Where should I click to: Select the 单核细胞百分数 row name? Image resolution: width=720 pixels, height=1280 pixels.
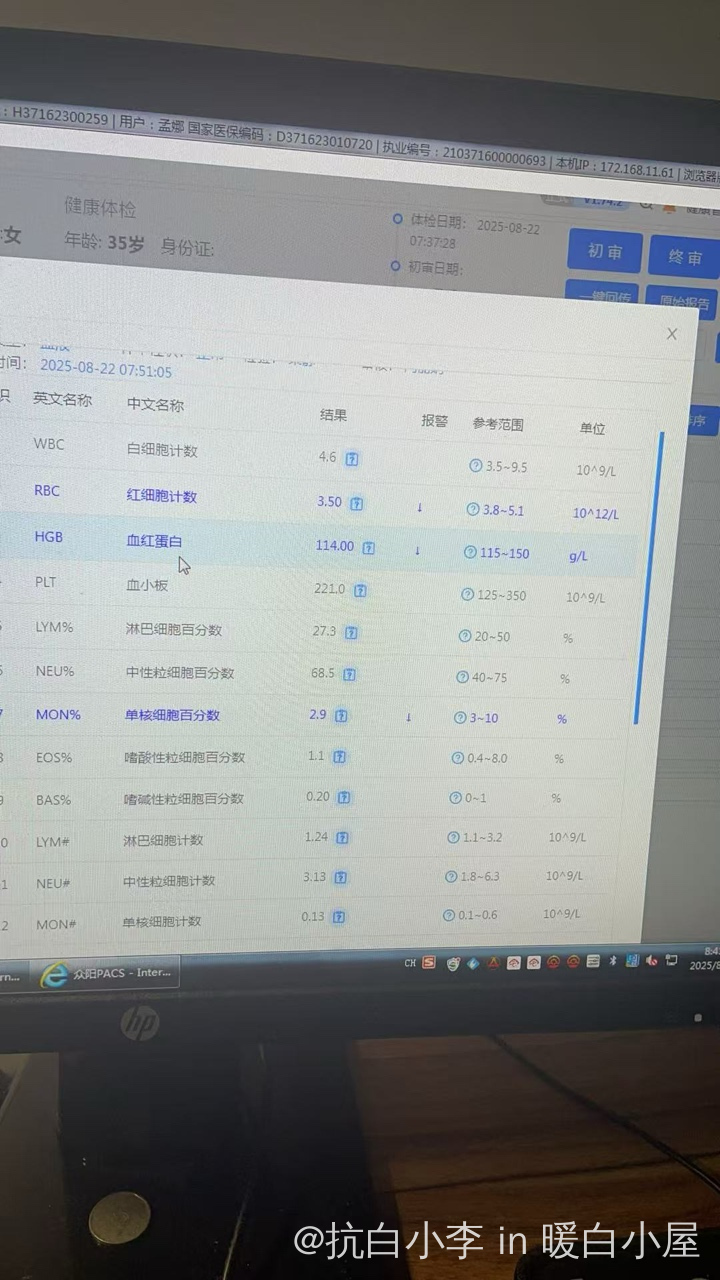point(173,715)
